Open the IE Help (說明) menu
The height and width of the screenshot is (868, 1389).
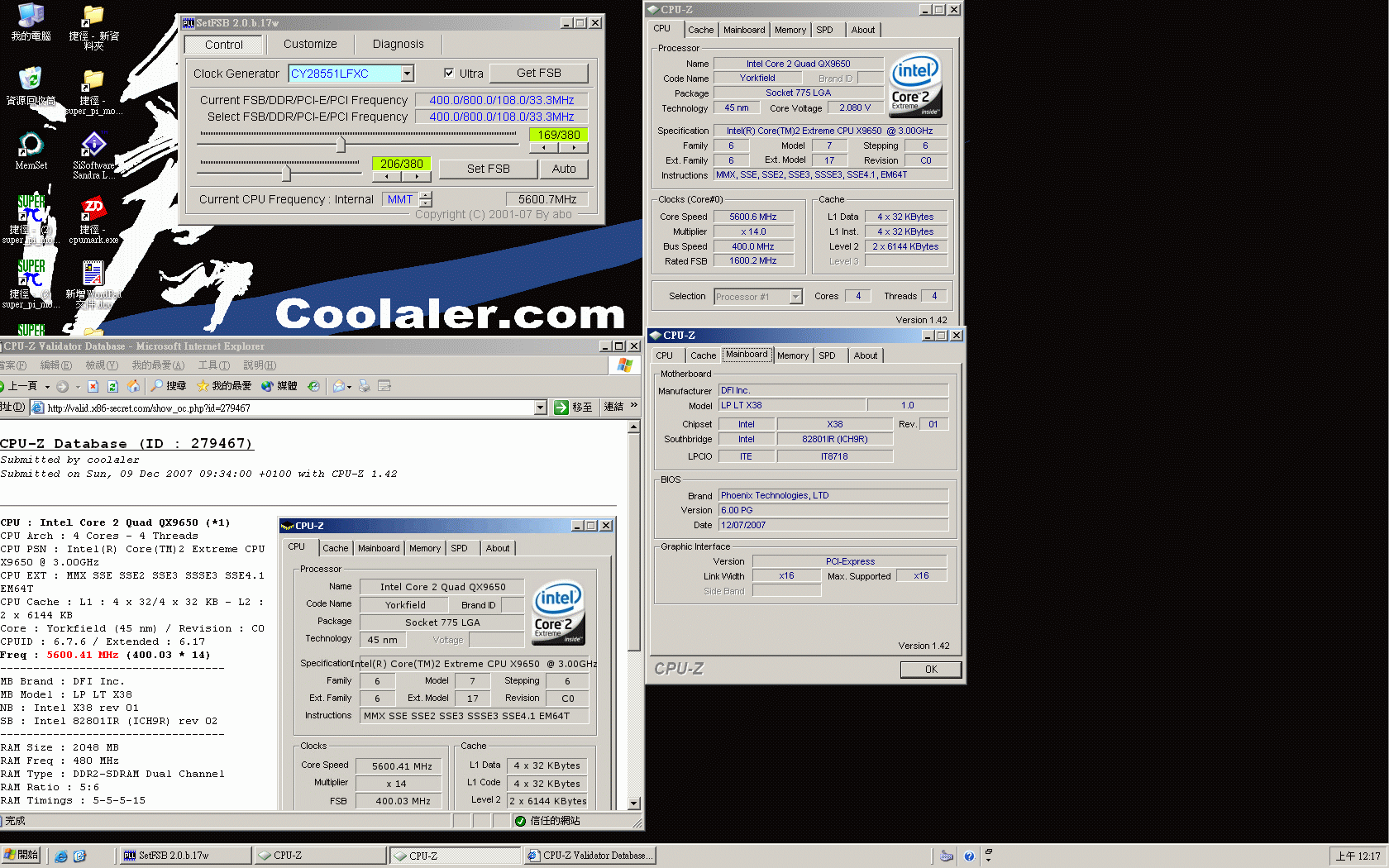[x=260, y=365]
